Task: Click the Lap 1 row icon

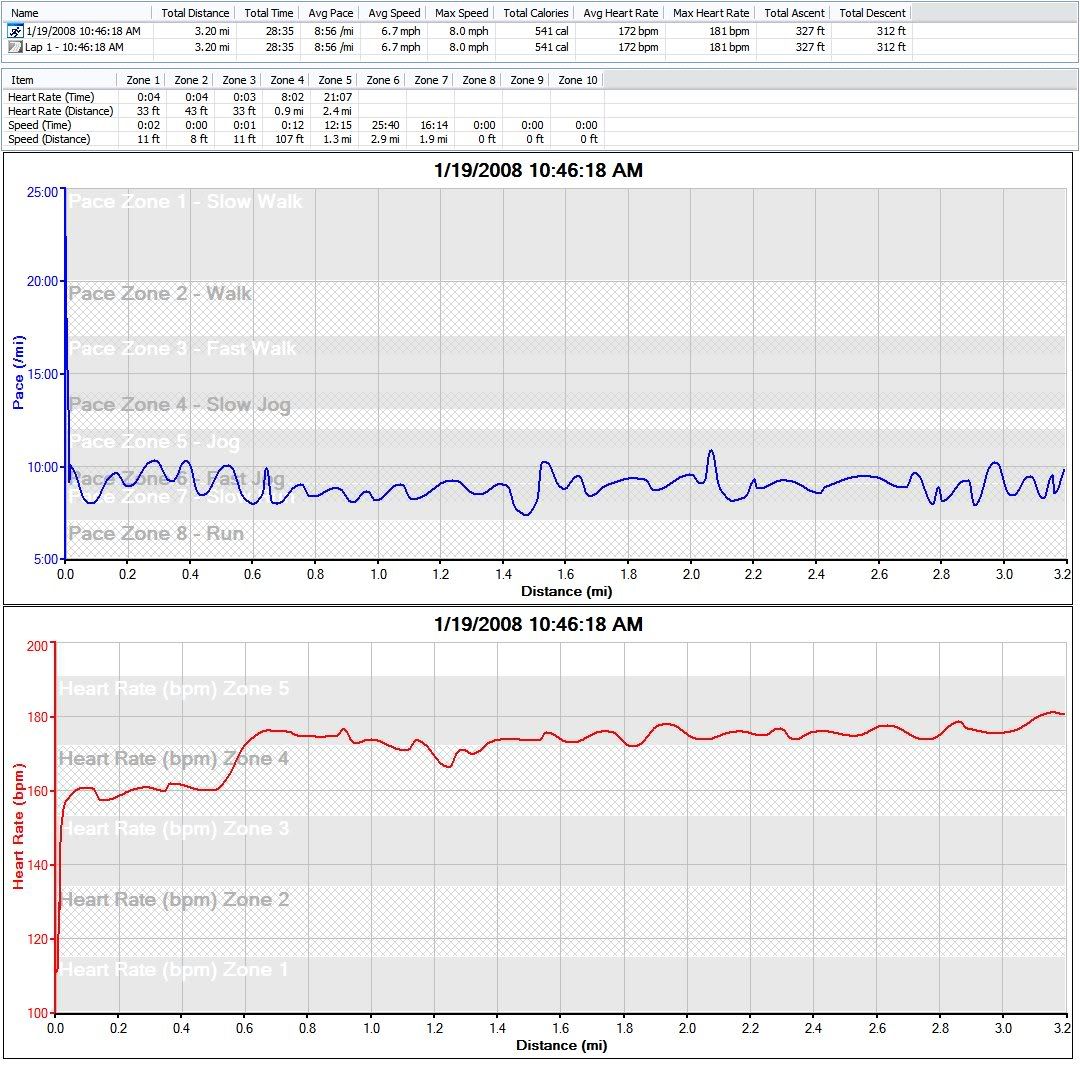Action: click(15, 47)
